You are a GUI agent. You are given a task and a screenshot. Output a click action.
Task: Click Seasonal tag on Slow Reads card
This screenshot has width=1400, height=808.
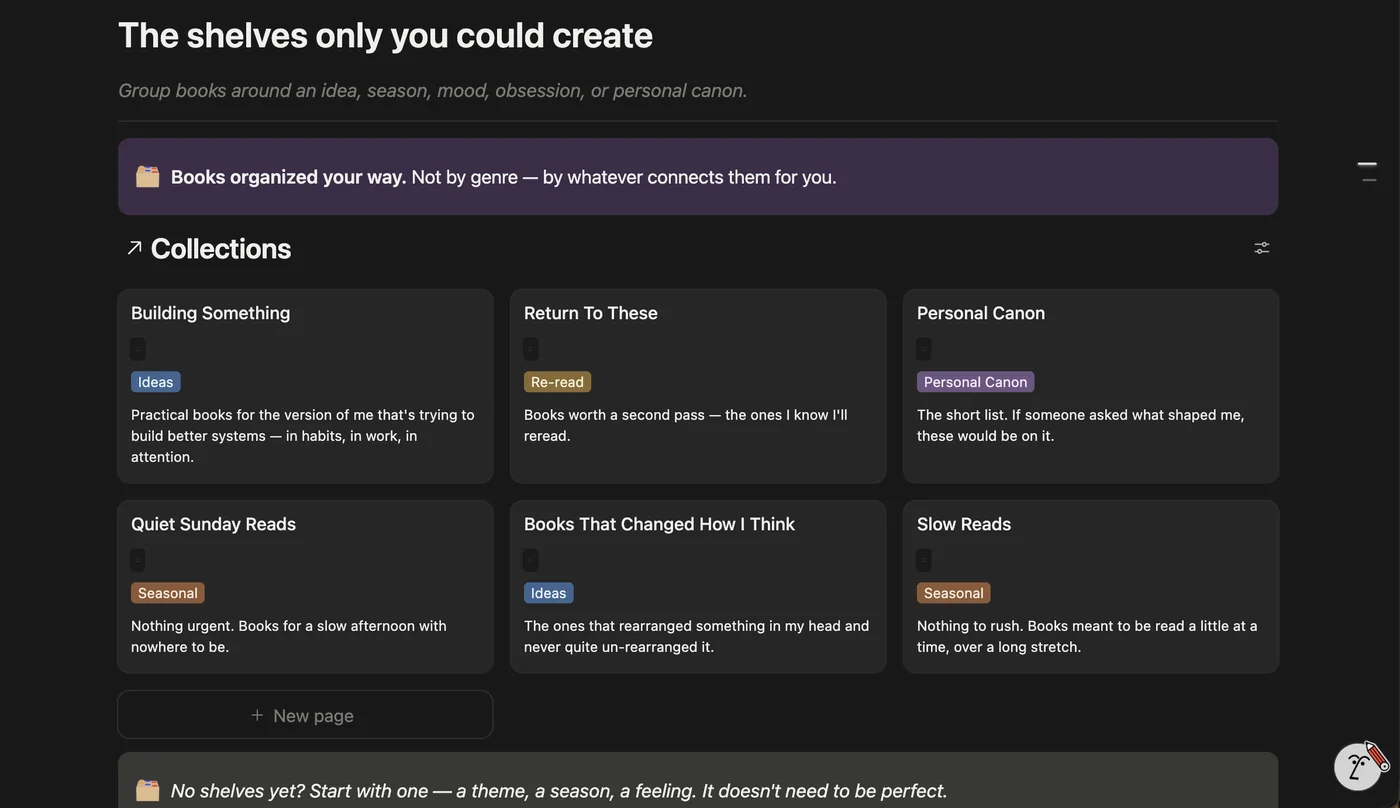[954, 593]
